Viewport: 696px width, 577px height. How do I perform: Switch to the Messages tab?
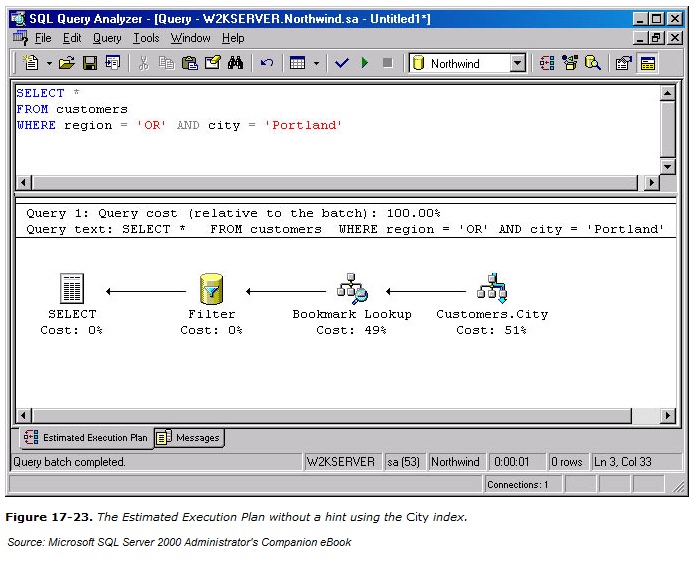click(x=189, y=438)
